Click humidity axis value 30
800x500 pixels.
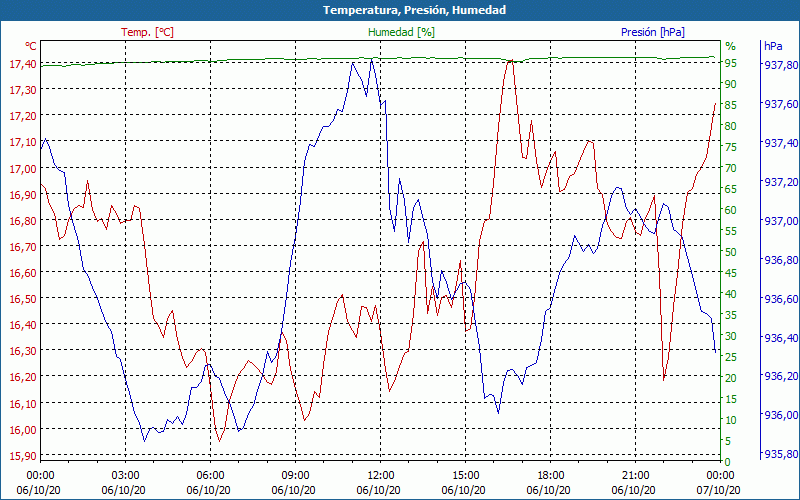731,336
